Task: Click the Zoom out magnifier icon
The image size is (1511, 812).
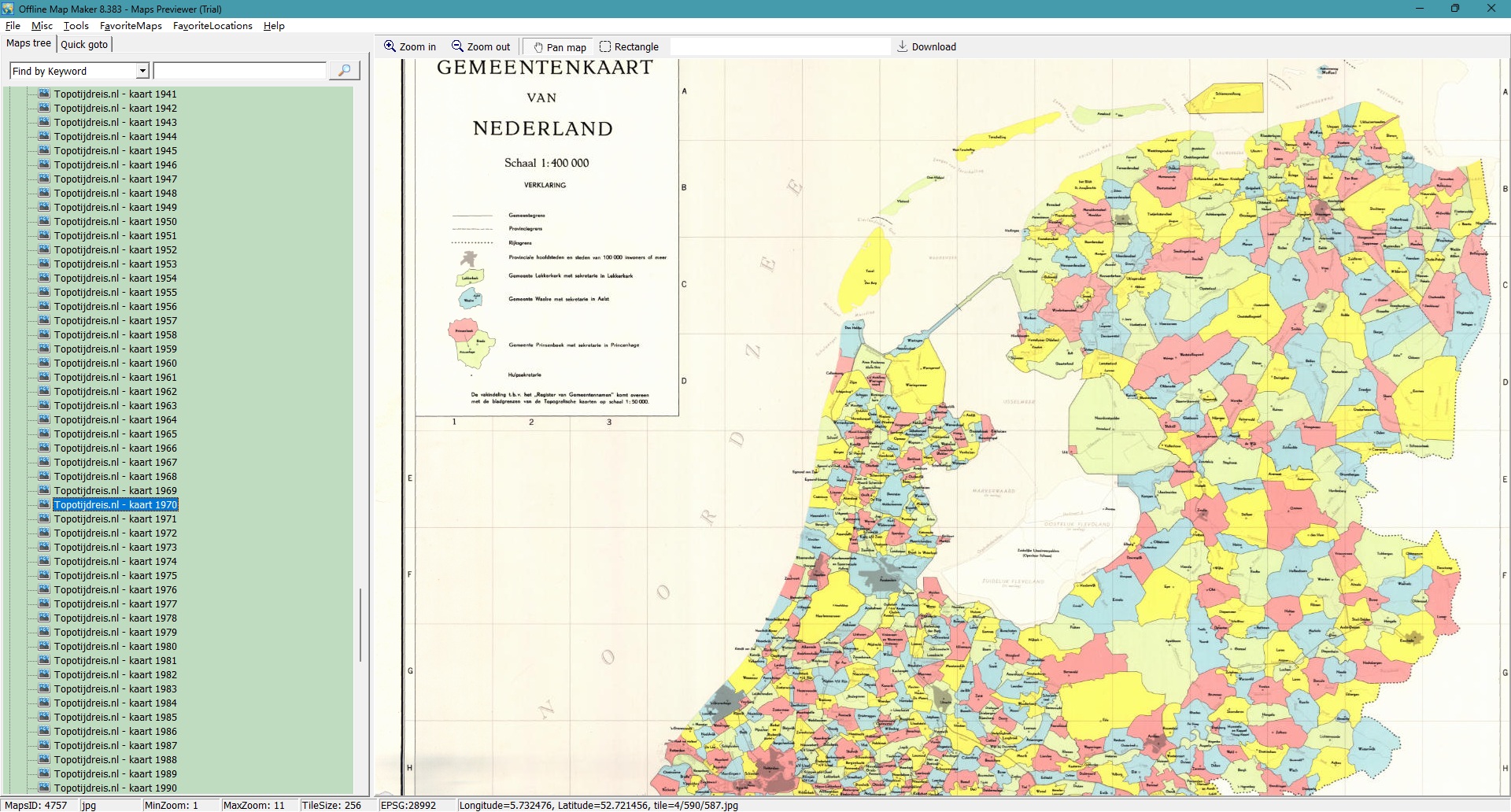Action: pos(457,46)
